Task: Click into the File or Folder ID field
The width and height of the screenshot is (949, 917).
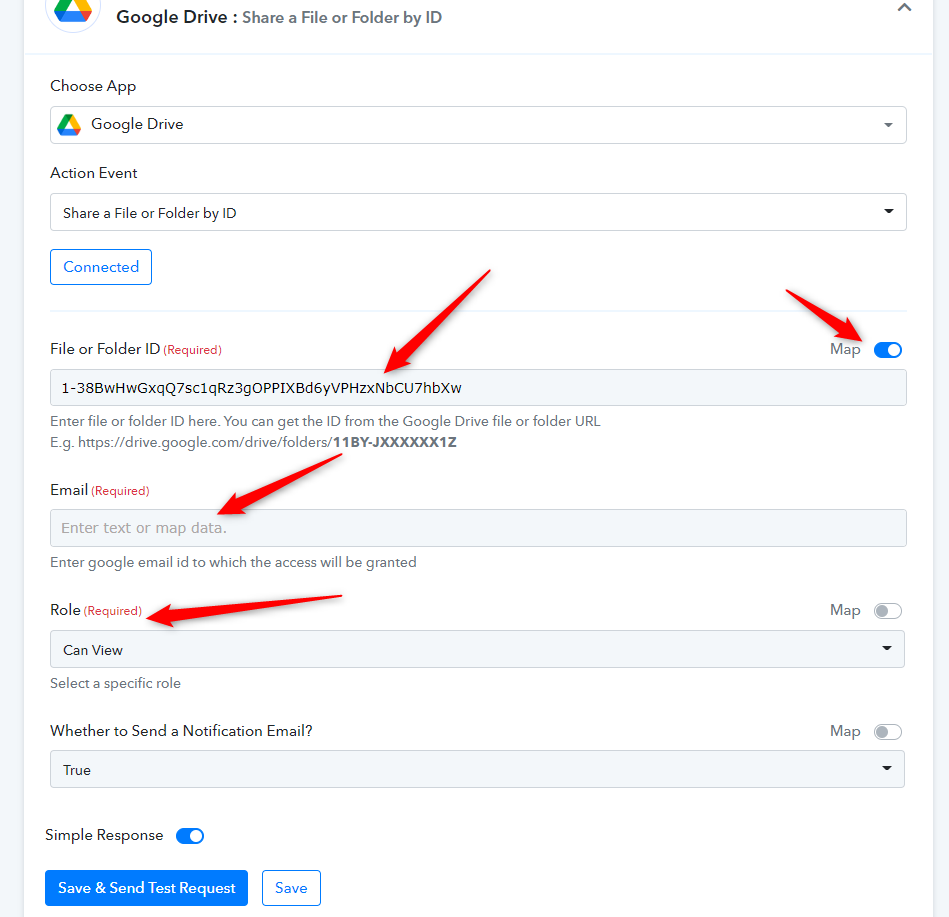Action: 478,388
